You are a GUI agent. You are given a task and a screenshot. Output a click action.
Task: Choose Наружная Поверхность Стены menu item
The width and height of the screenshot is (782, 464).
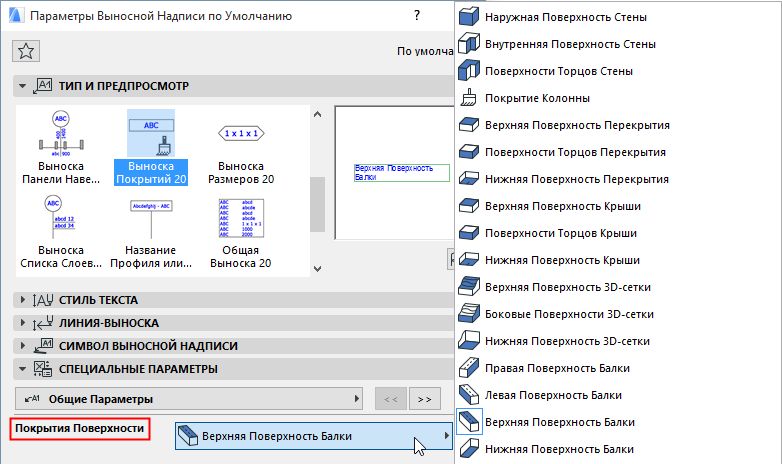pyautogui.click(x=618, y=17)
